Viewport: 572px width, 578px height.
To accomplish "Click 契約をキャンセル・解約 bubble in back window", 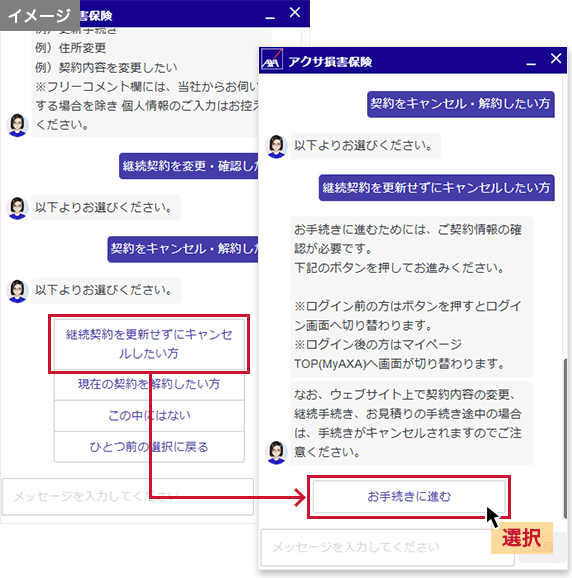I will pos(183,249).
